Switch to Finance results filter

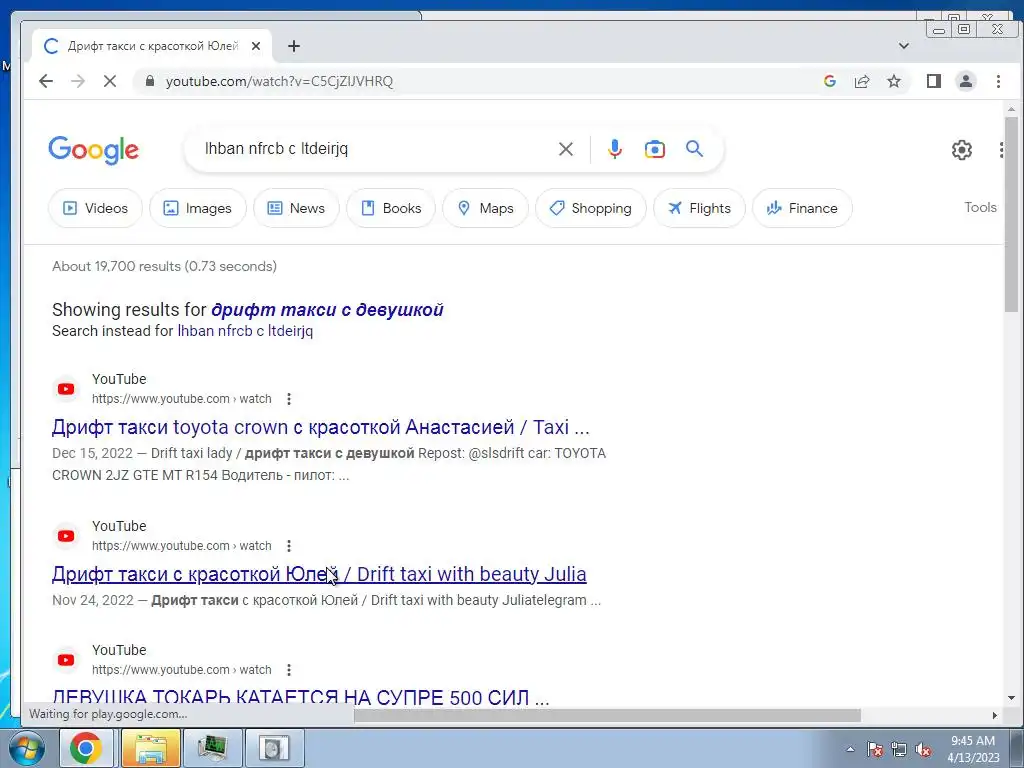pyautogui.click(x=802, y=208)
